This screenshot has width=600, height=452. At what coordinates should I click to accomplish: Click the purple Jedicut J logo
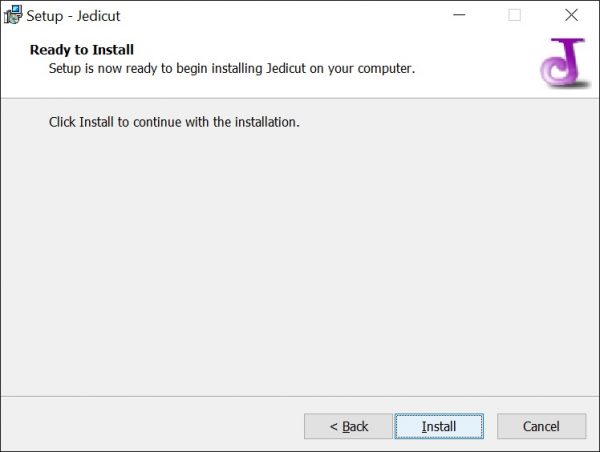coord(564,62)
